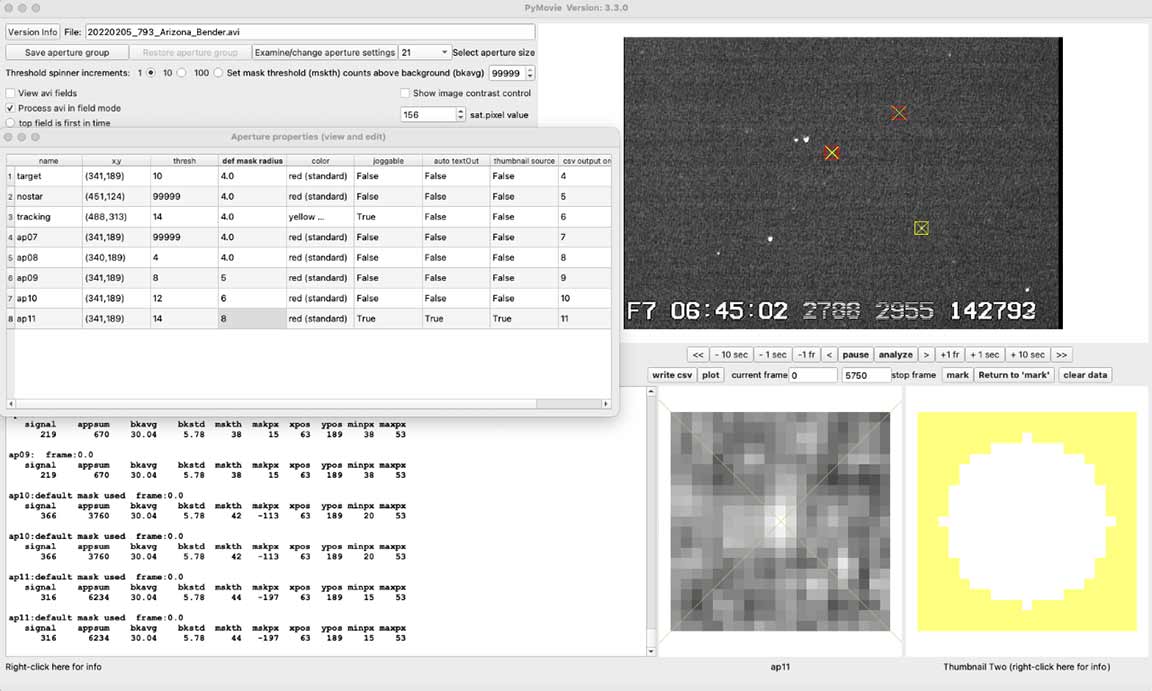This screenshot has height=691, width=1152.
Task: Click the pause button
Action: pos(855,355)
